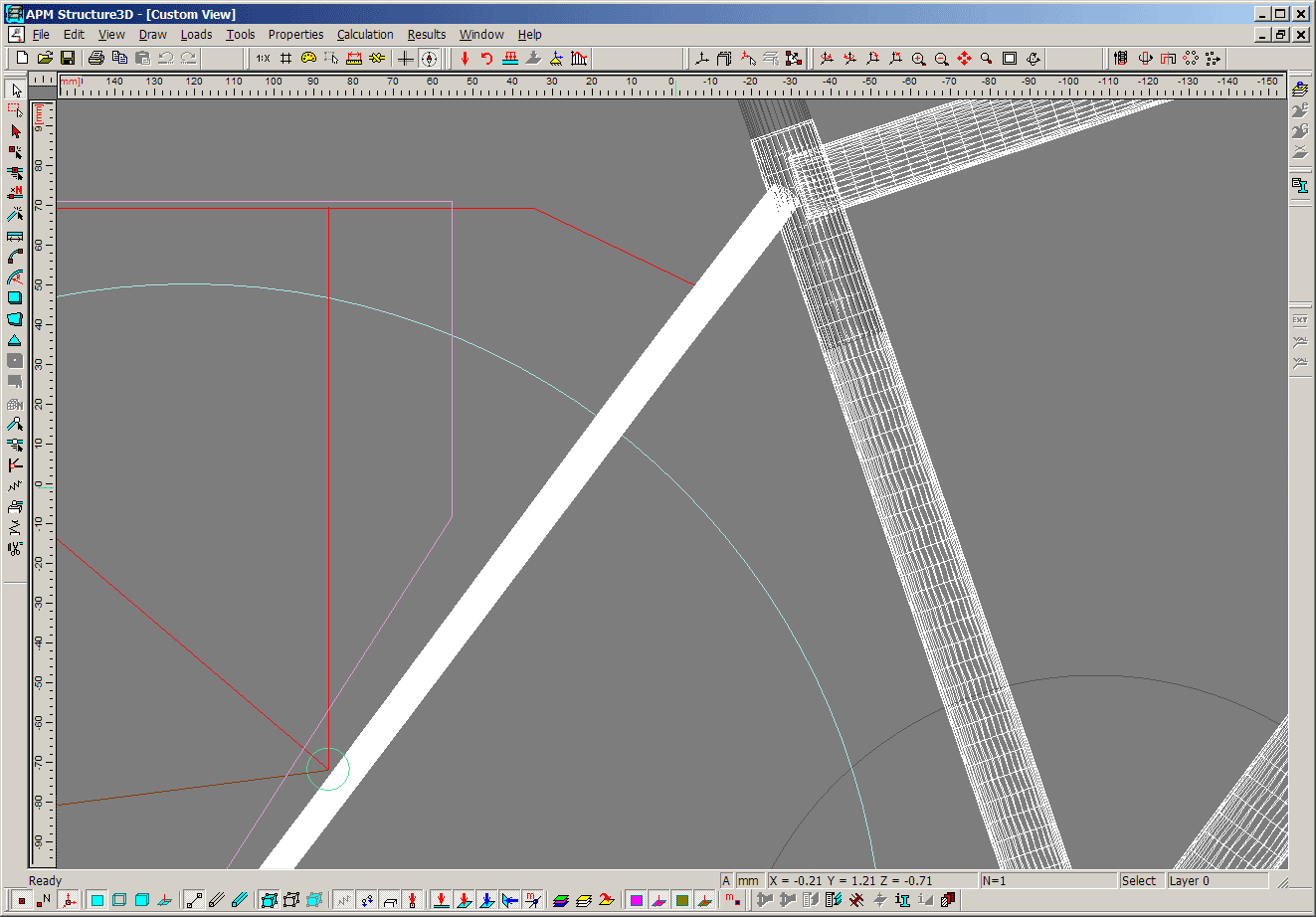Open the Results menu
Screen dimensions: 1316x917
tap(427, 34)
